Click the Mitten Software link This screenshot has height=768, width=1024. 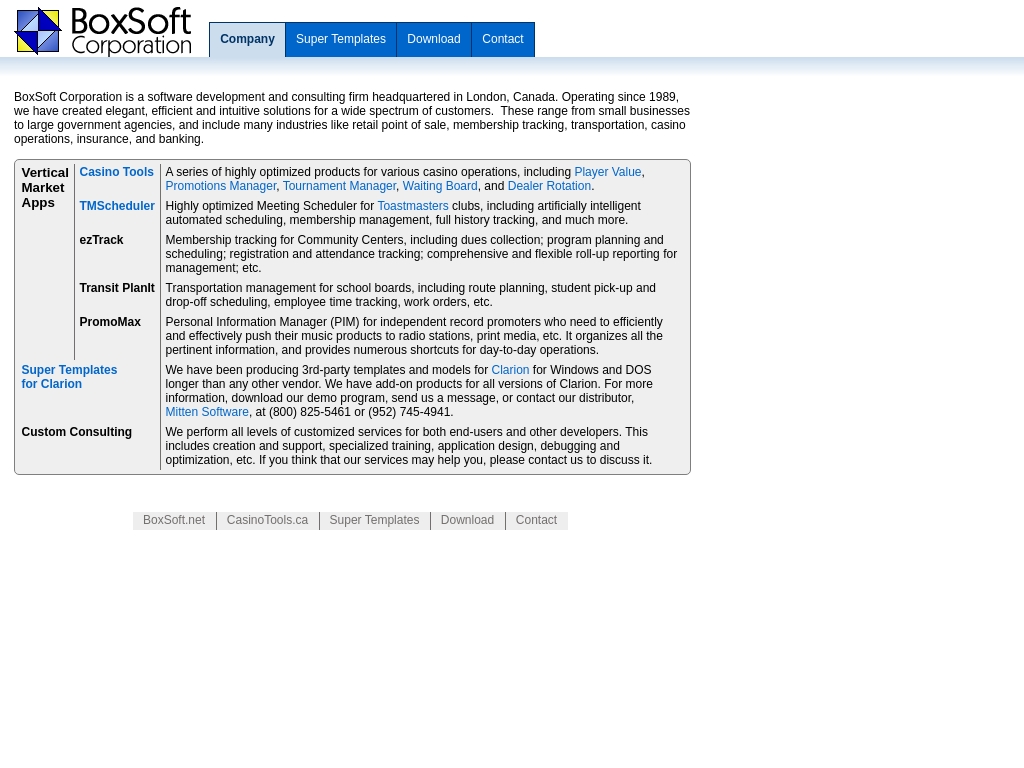207,412
